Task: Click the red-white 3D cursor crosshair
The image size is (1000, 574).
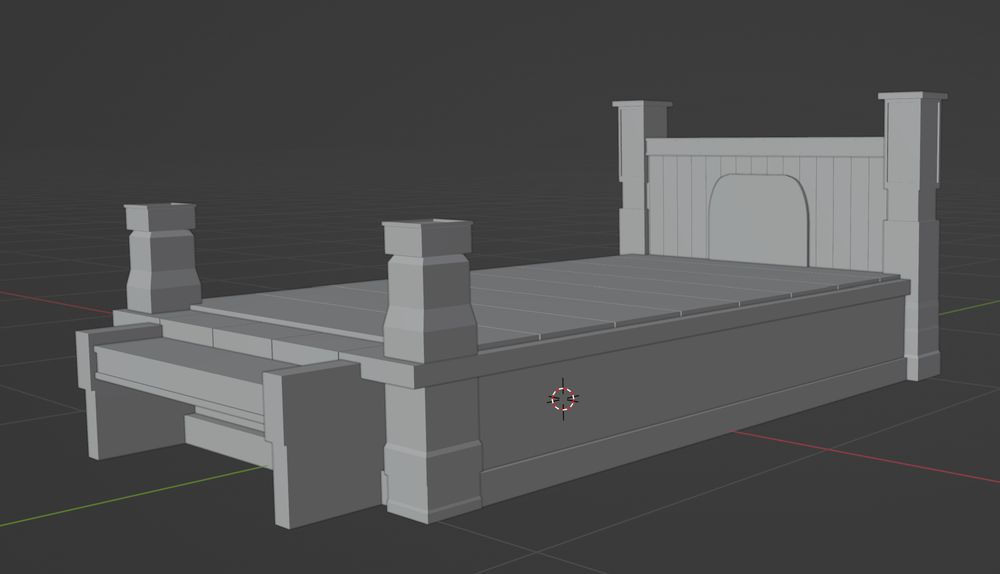Action: [563, 399]
